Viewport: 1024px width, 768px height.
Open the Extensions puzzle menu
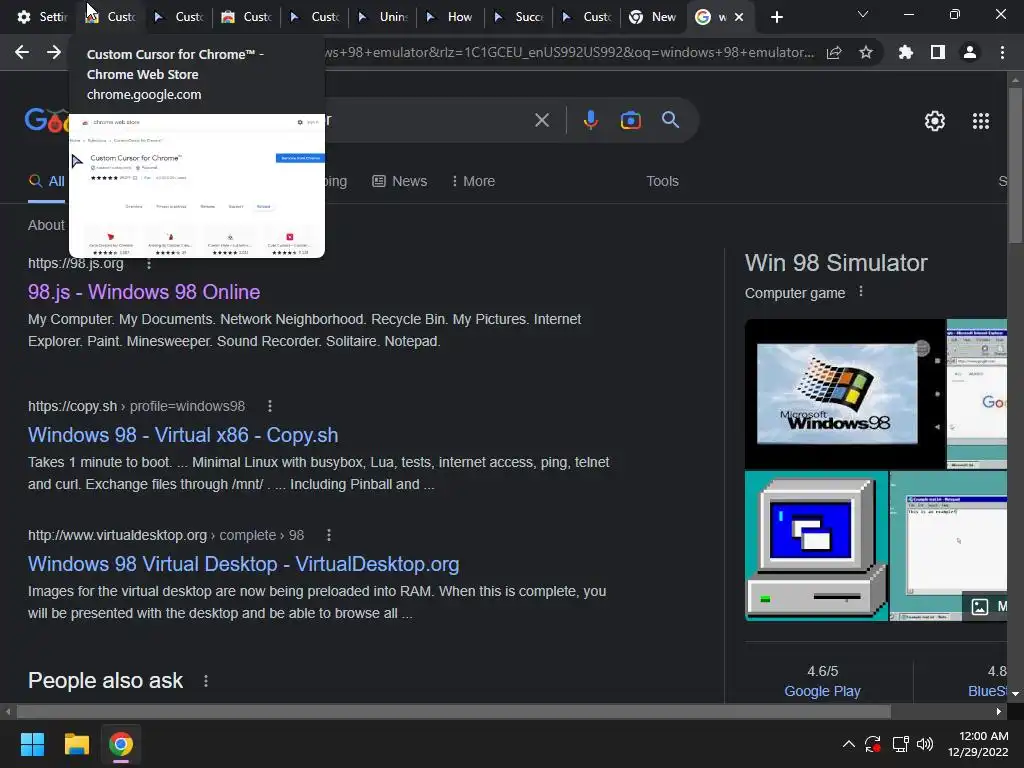[x=906, y=52]
